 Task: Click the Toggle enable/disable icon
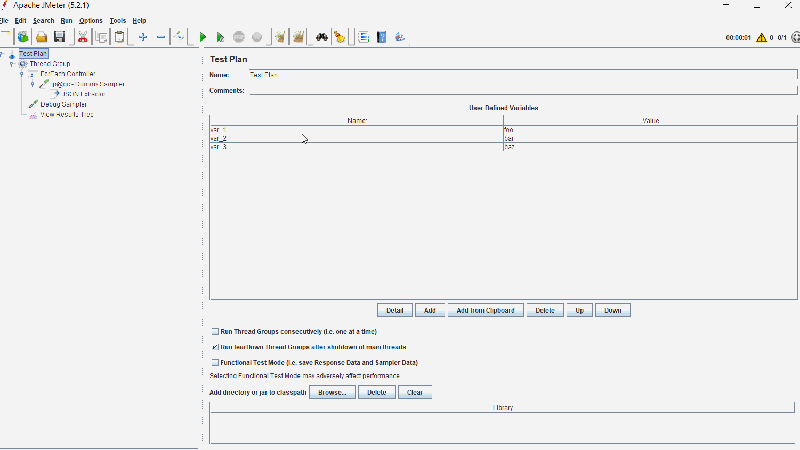[x=179, y=37]
